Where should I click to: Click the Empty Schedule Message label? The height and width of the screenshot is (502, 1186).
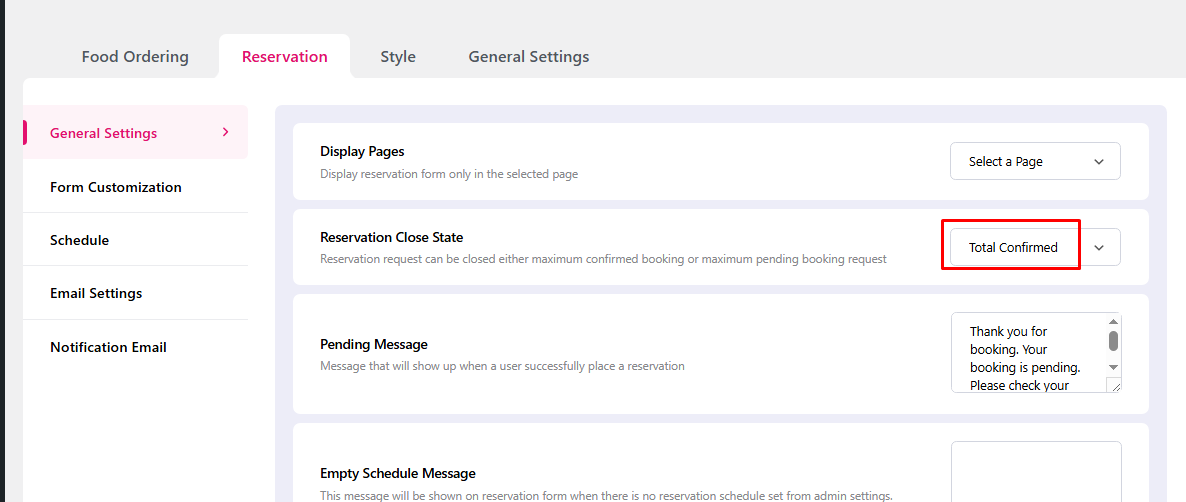click(398, 473)
